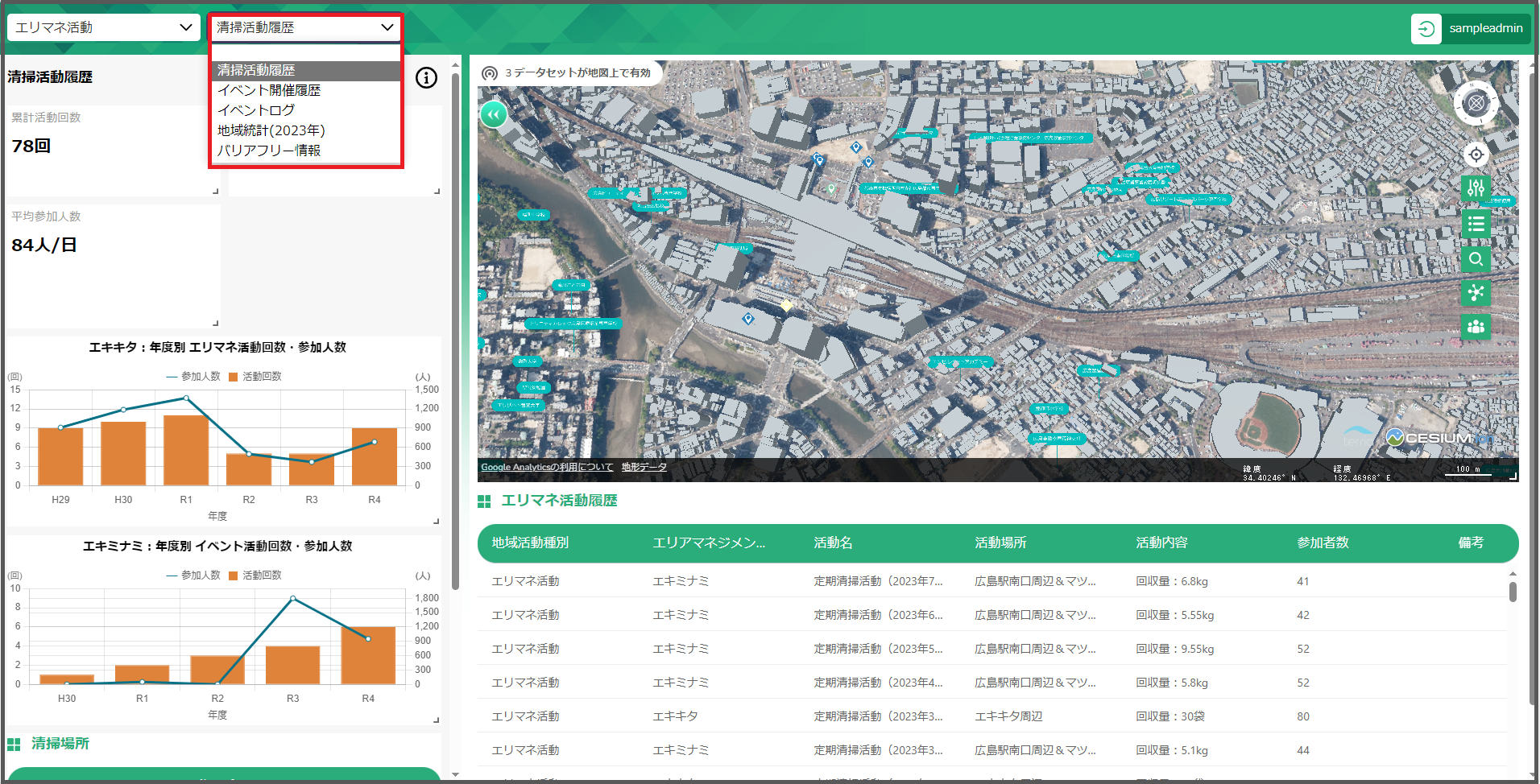Click participant count 80 cell
1540x784 pixels.
[x=1303, y=716]
